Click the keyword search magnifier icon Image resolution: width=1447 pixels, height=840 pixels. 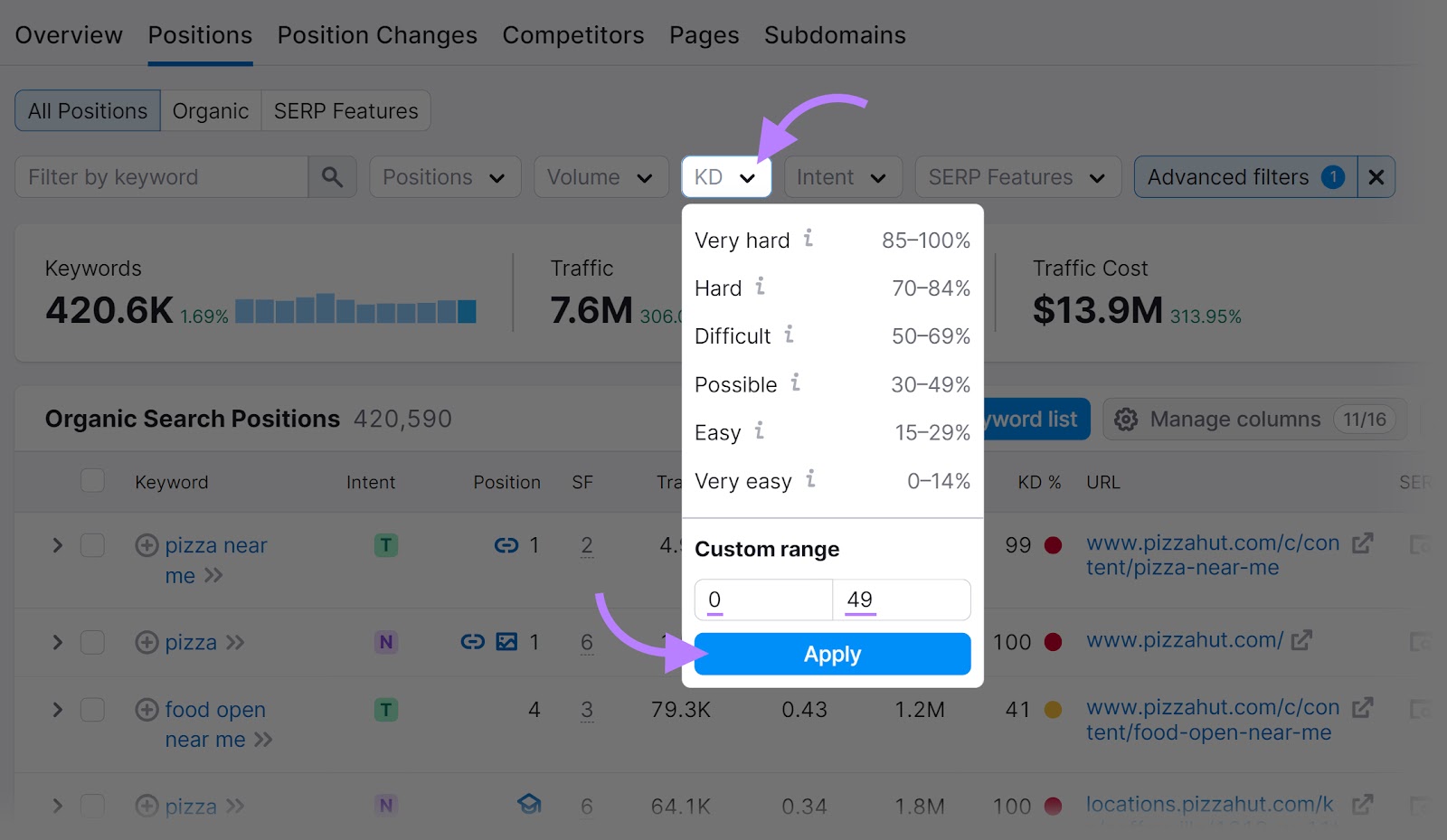point(332,177)
